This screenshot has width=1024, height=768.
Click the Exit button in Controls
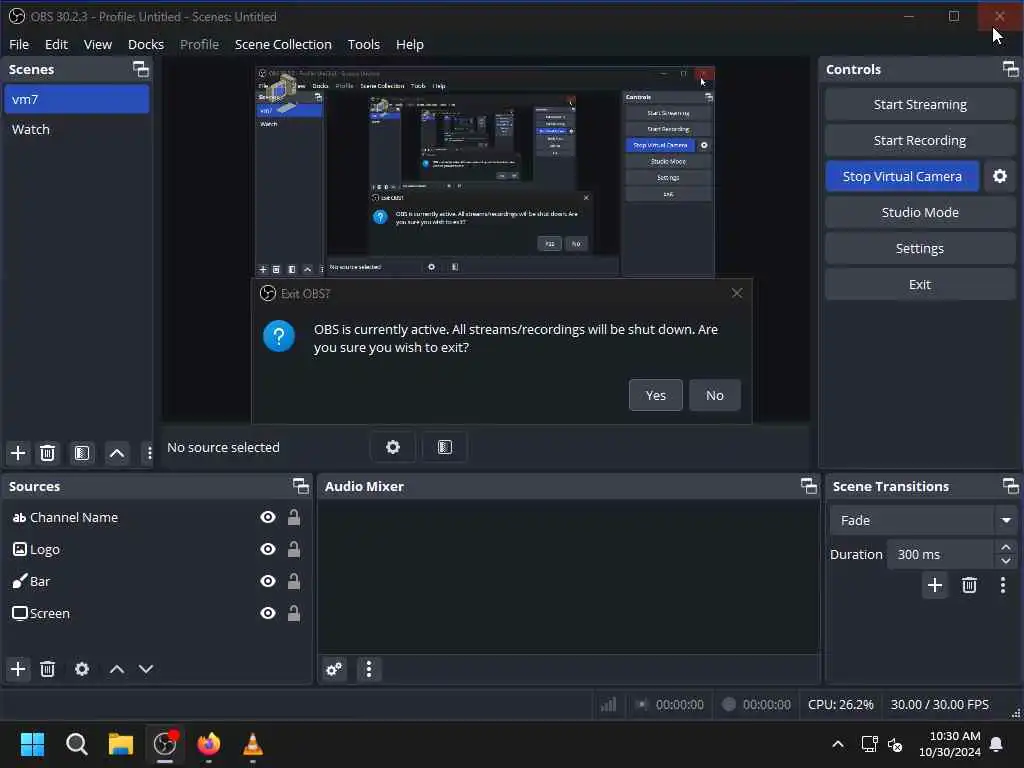(920, 284)
